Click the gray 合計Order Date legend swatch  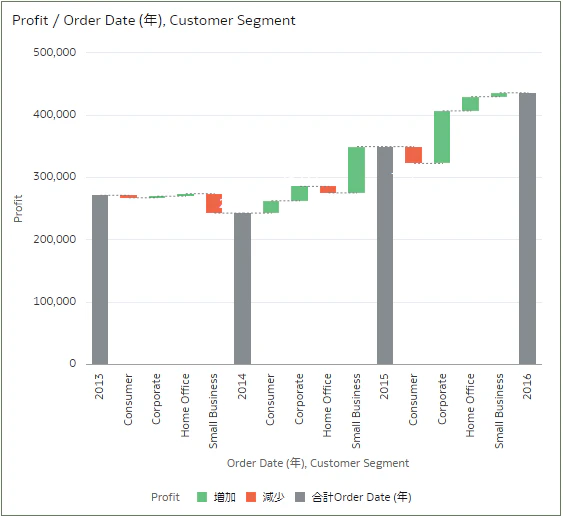300,497
